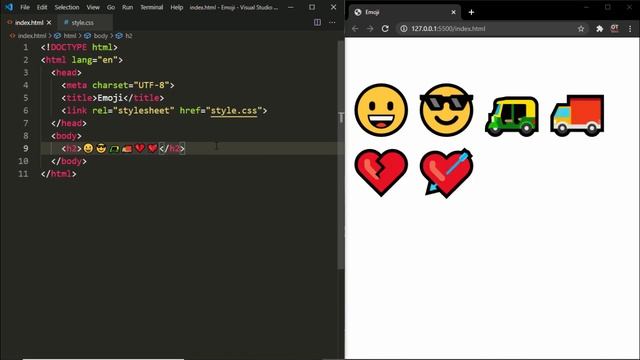640x360 pixels.
Task: Select index.html in the breadcrumb
Action: [x=32, y=36]
